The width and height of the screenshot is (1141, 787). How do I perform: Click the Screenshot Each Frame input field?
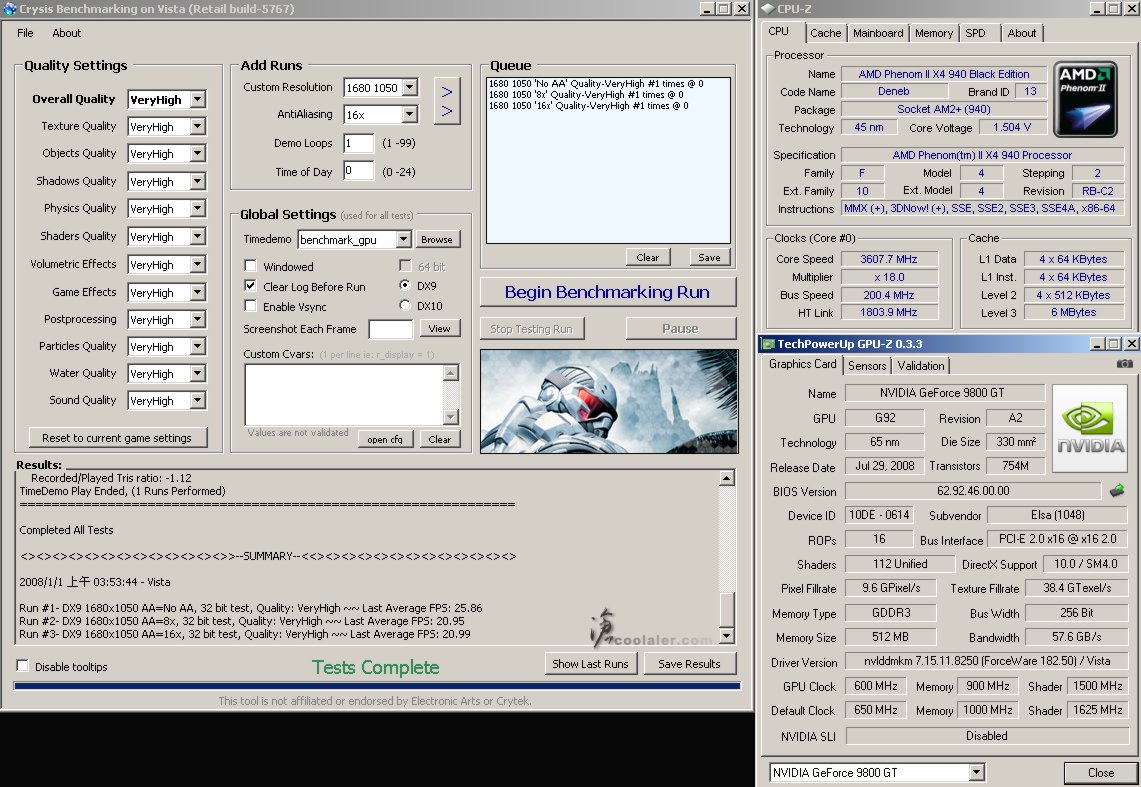point(391,329)
